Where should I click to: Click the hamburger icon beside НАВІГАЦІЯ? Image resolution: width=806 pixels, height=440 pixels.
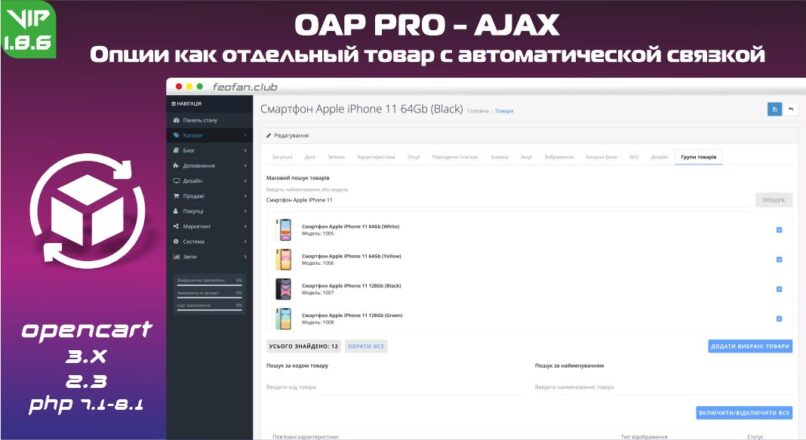click(173, 104)
